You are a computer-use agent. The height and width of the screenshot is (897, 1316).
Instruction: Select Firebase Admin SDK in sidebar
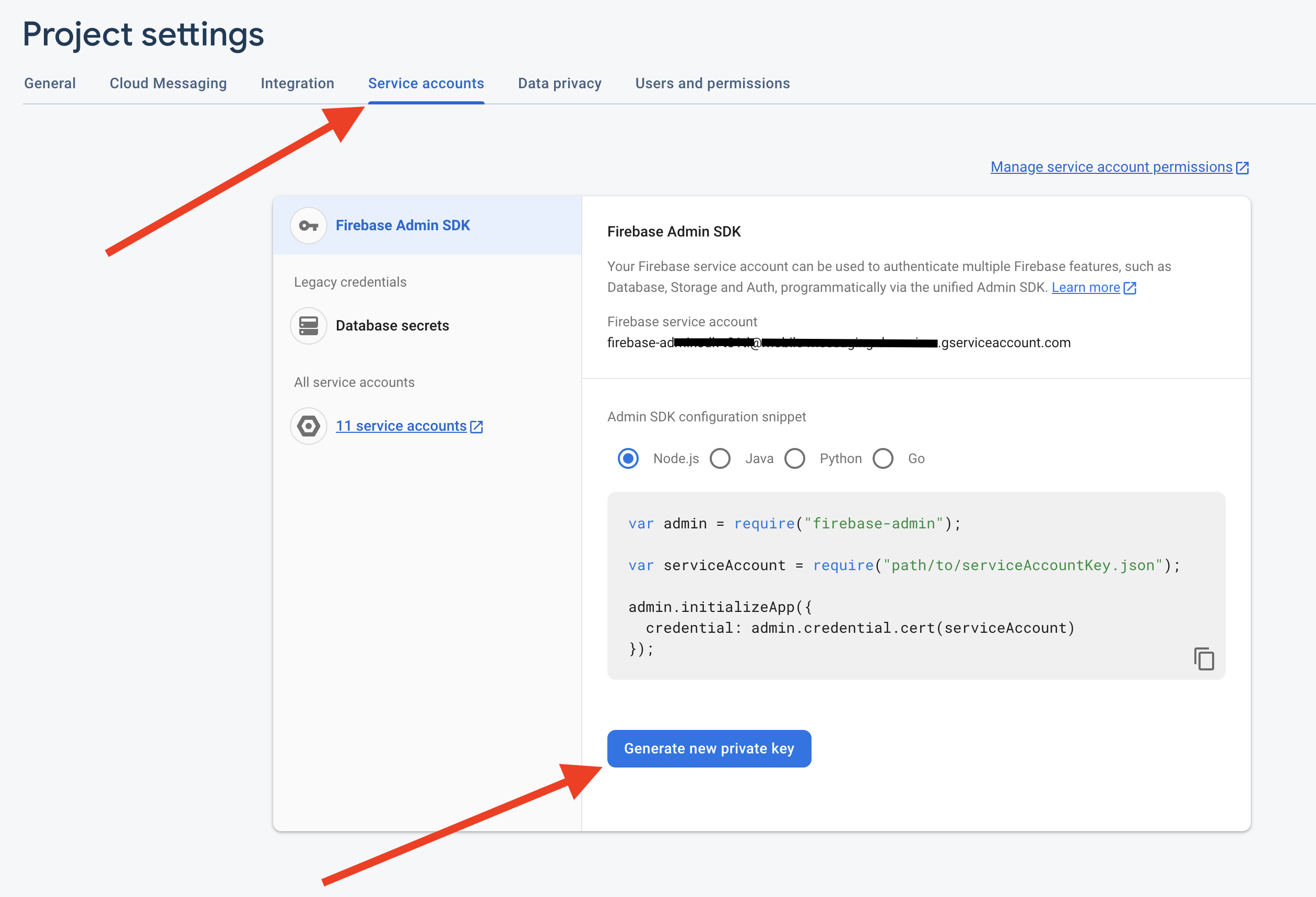click(427, 226)
